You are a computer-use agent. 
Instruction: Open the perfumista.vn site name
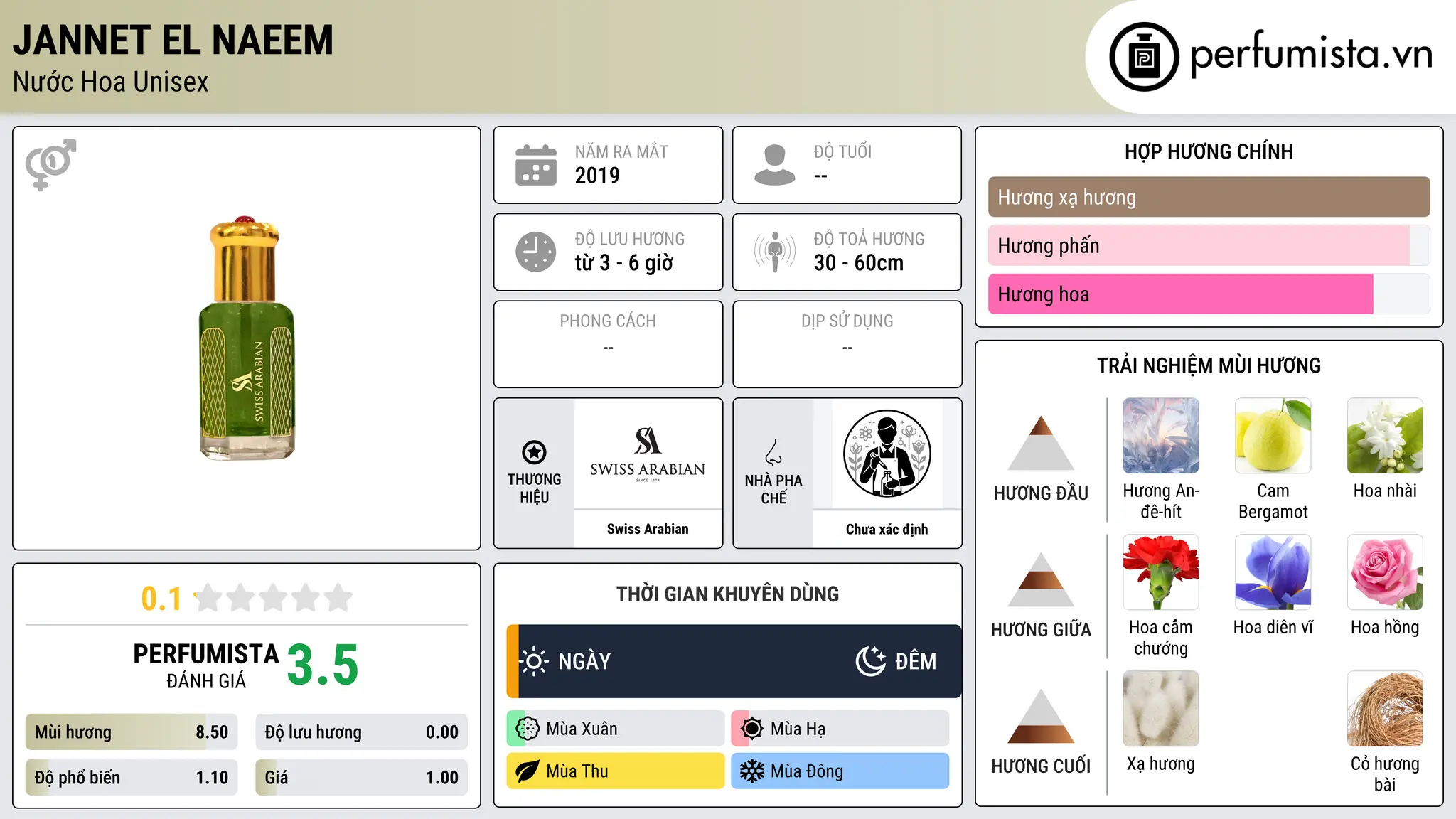[1311, 55]
